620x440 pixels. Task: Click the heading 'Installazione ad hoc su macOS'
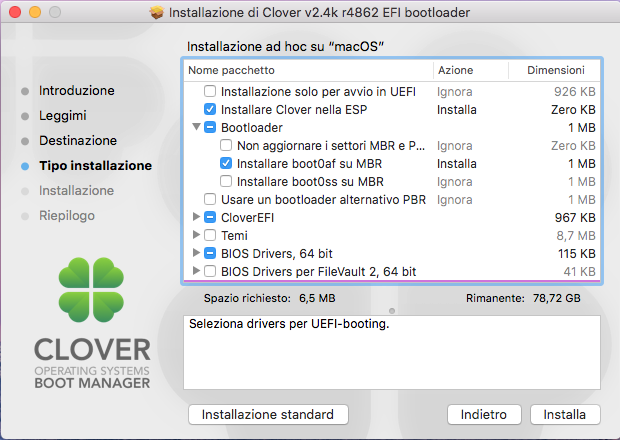point(285,47)
